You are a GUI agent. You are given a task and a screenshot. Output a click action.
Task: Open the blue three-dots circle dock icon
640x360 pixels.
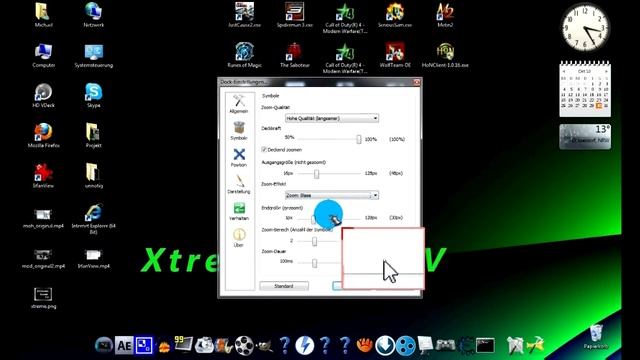click(x=405, y=346)
